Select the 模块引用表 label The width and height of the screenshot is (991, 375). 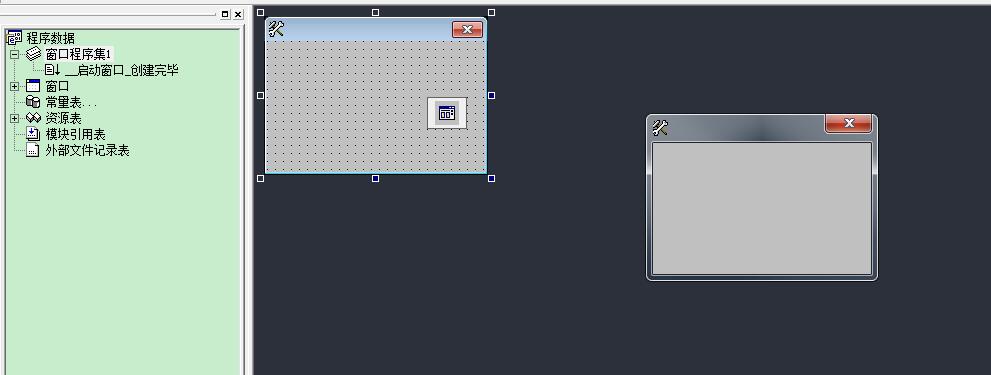(75, 135)
